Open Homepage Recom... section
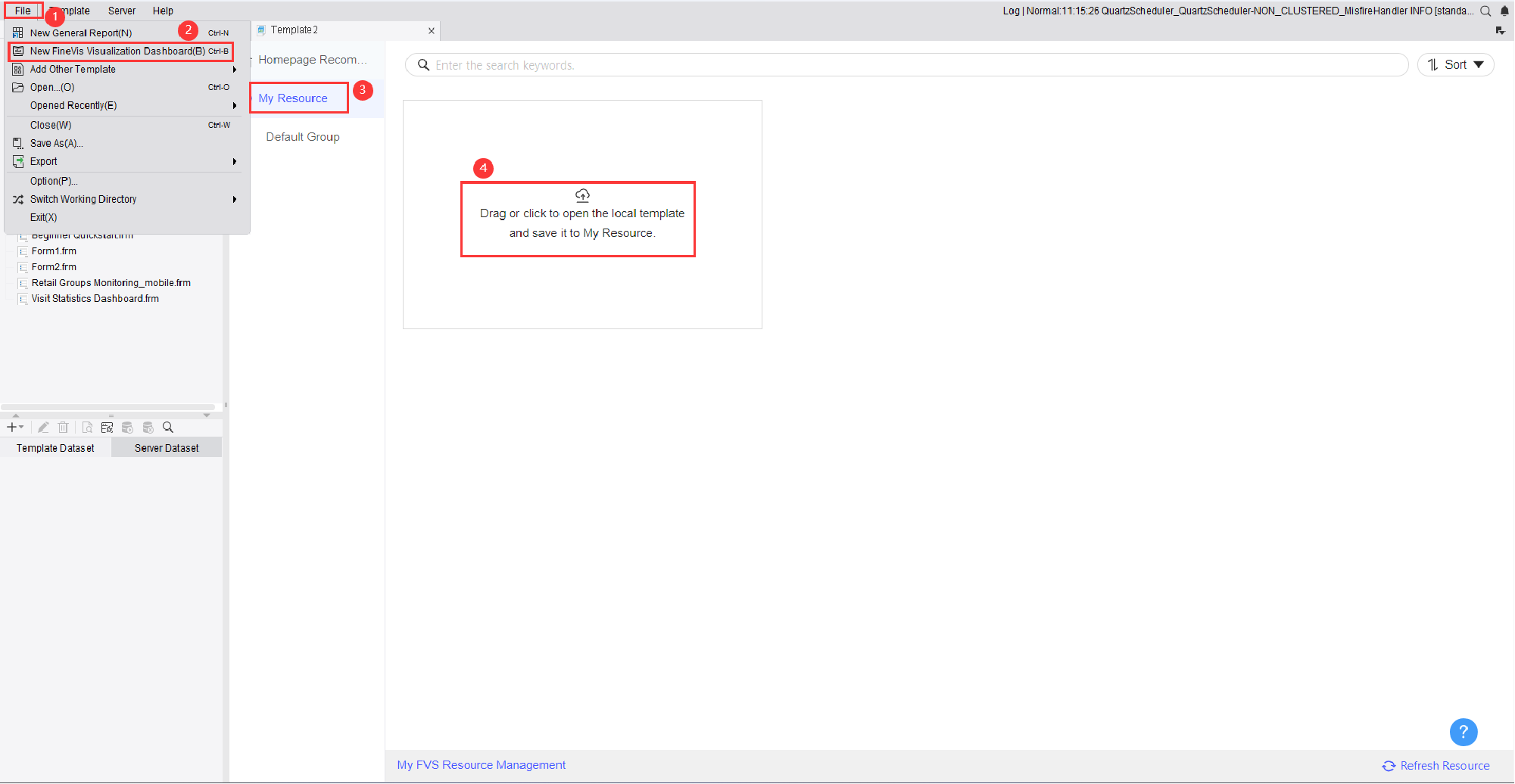Screen dimensions: 1515x784 (x=312, y=60)
